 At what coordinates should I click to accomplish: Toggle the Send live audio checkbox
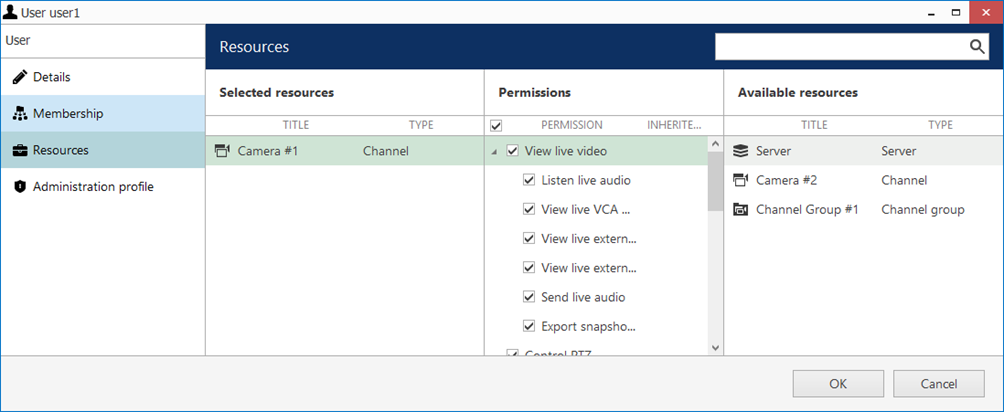pos(529,297)
